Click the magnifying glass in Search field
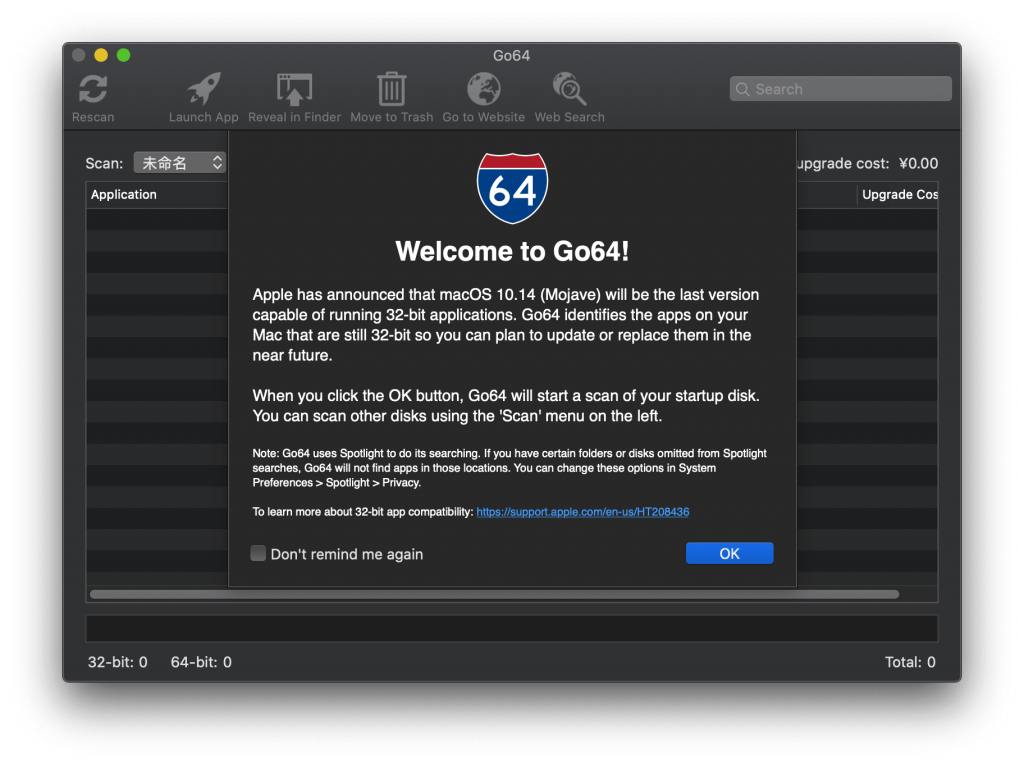1024x765 pixels. click(x=743, y=89)
